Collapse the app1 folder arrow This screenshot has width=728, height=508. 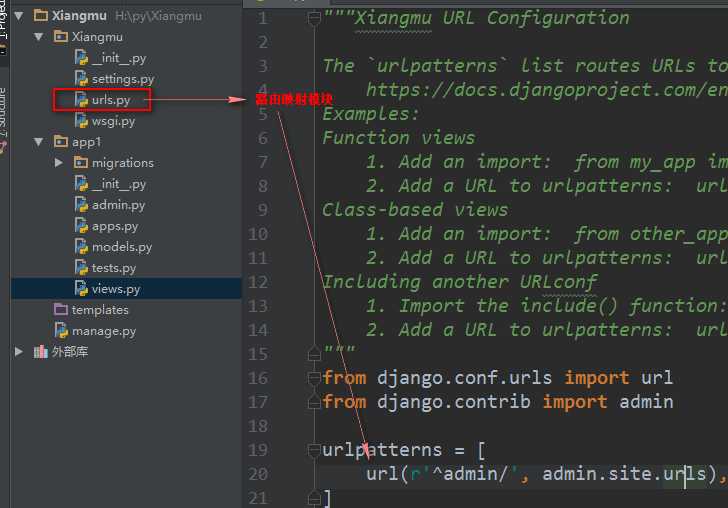click(39, 142)
